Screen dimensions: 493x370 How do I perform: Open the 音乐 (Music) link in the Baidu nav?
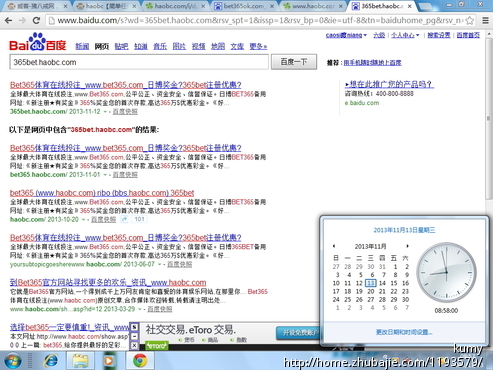tap(160, 46)
